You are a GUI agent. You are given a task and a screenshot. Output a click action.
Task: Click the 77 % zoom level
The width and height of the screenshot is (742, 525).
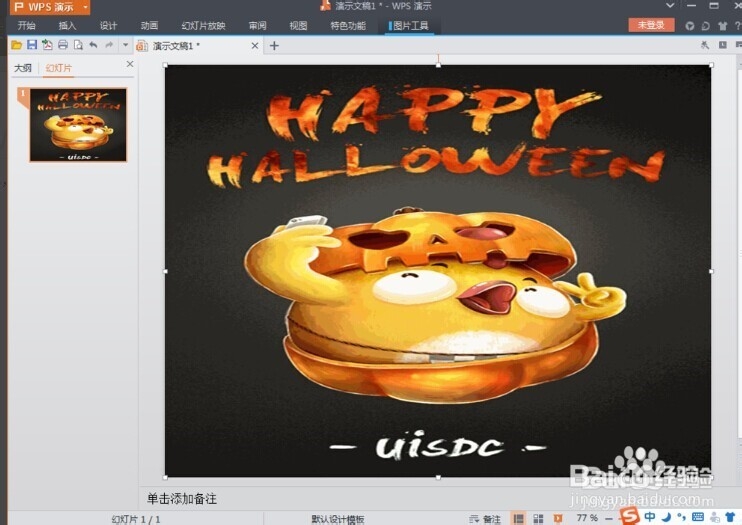point(587,518)
